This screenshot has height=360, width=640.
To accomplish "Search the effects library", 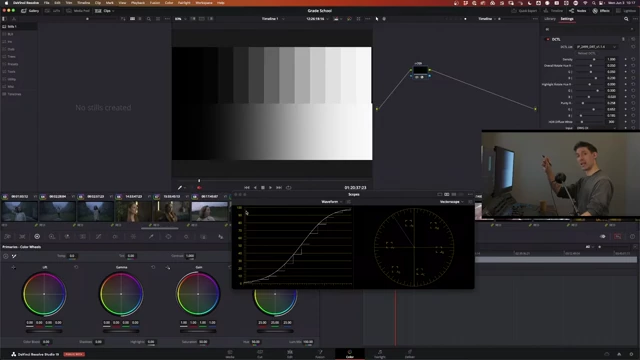I will tap(626, 19).
